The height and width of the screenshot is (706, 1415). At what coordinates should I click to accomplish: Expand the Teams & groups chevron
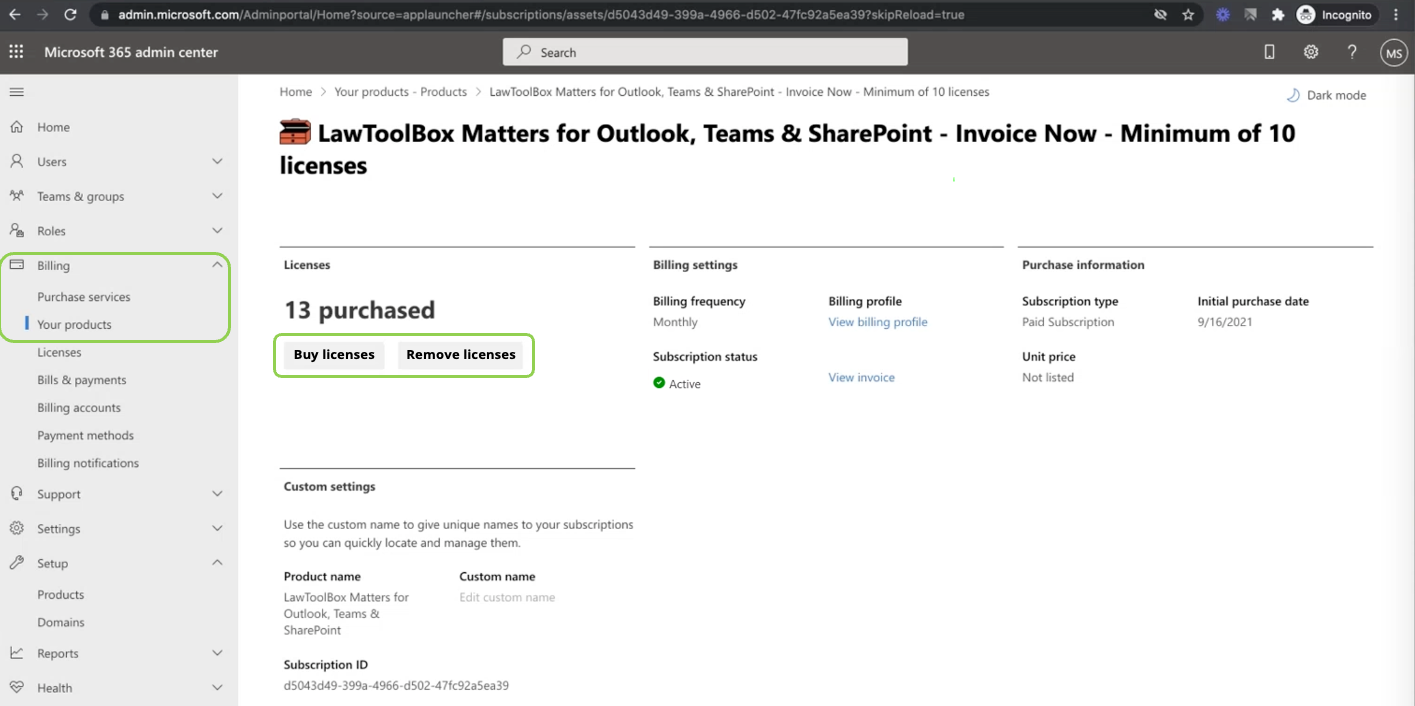tap(217, 196)
